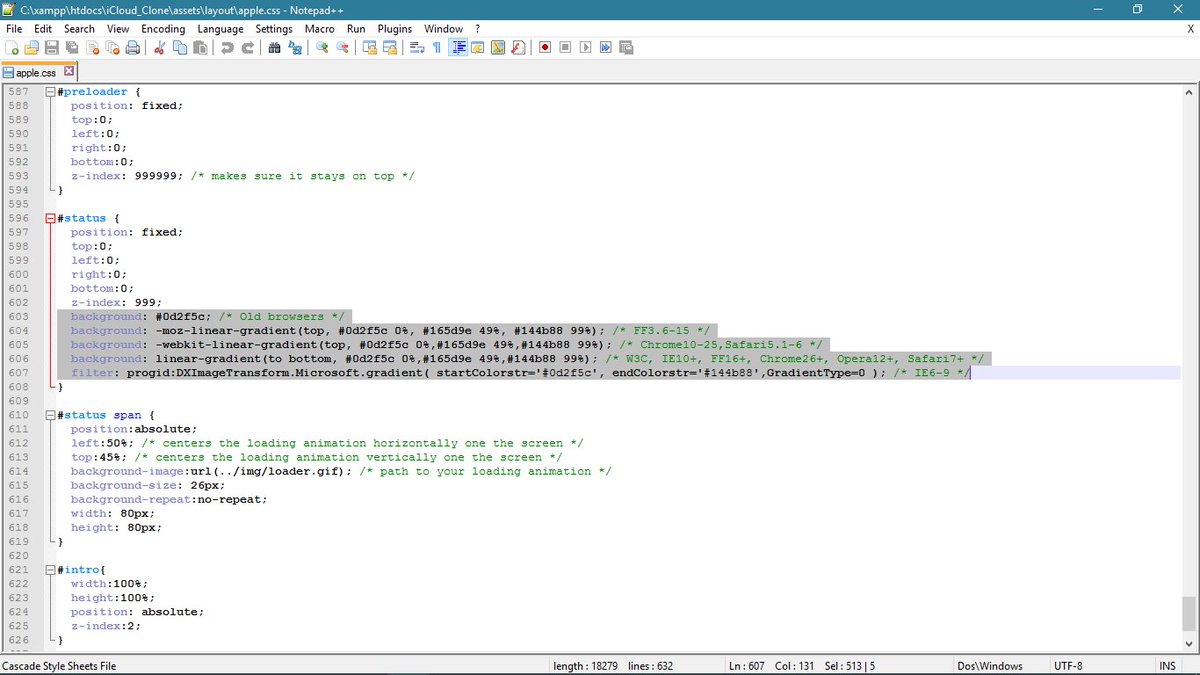The width and height of the screenshot is (1200, 675).
Task: Open the Search menu
Action: click(x=80, y=29)
